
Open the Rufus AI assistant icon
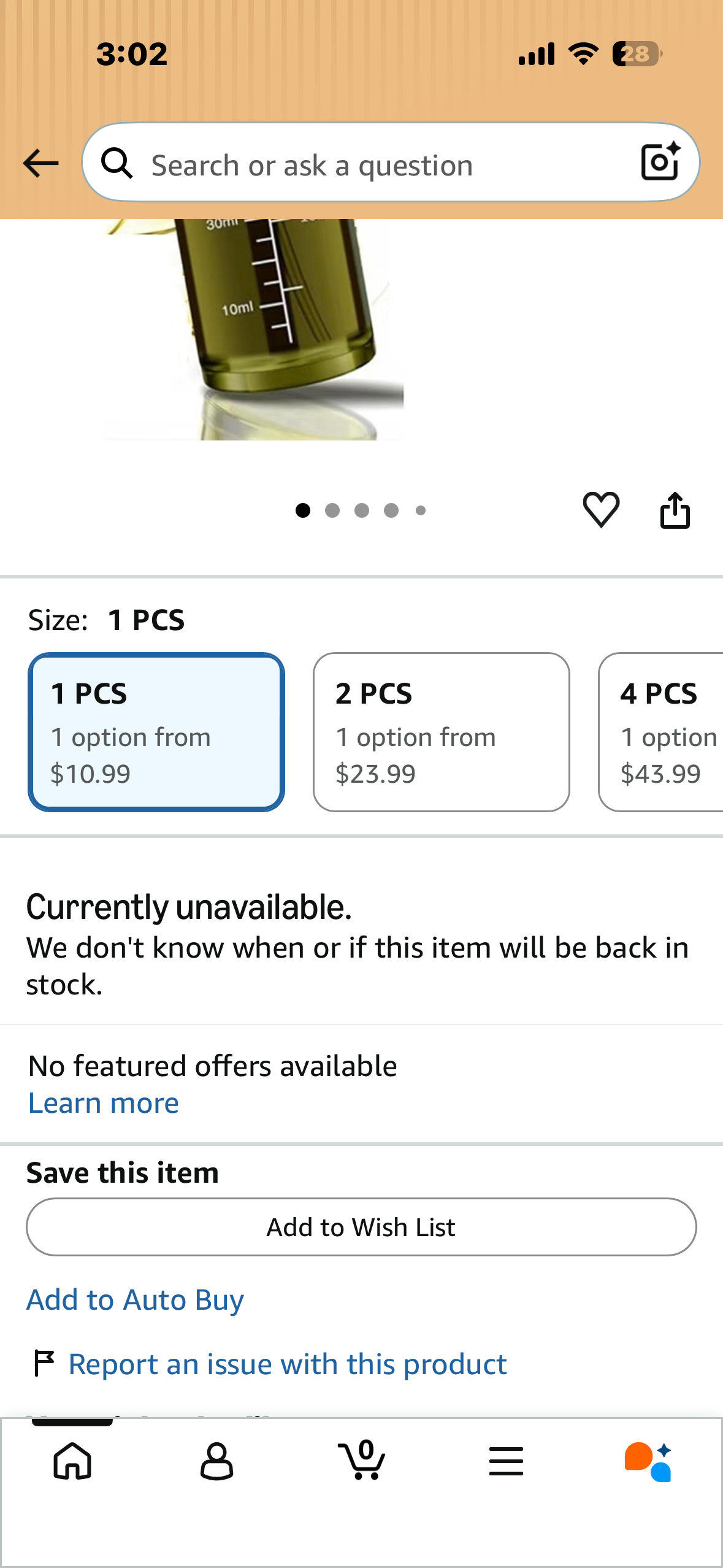[649, 1461]
